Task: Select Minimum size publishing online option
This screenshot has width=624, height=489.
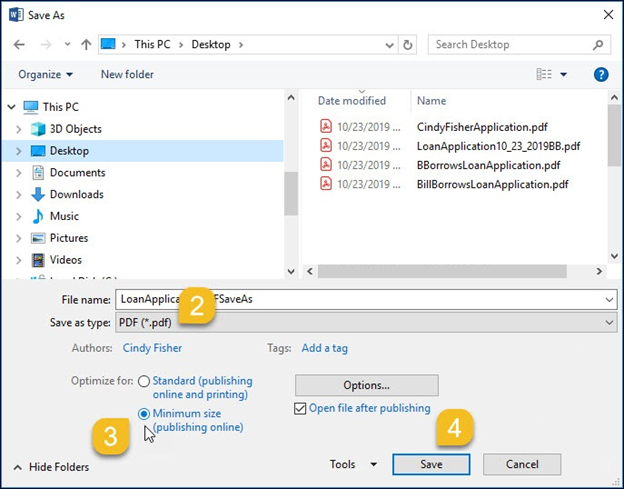Action: point(144,414)
